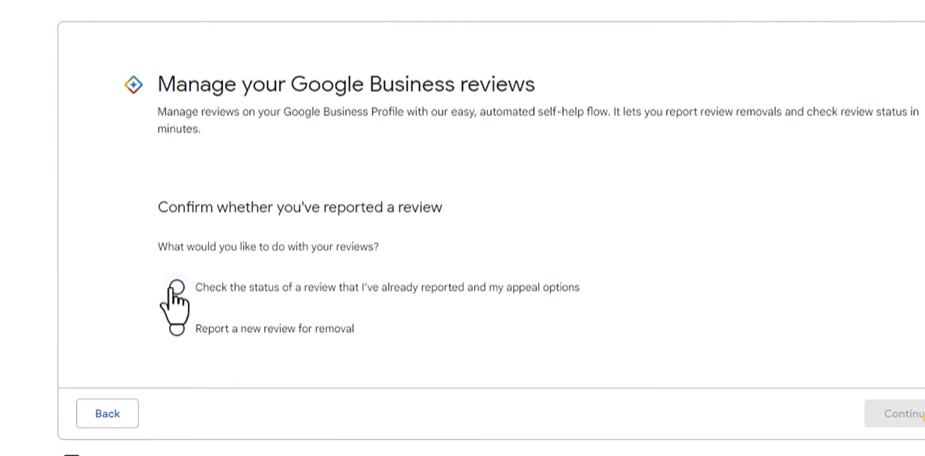
Task: Click the Google Business Profile diamond logo
Action: click(133, 85)
